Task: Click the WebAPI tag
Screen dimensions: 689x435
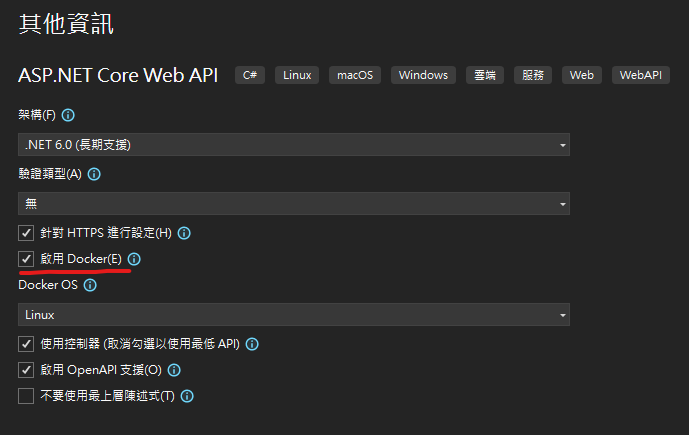Action: 641,75
